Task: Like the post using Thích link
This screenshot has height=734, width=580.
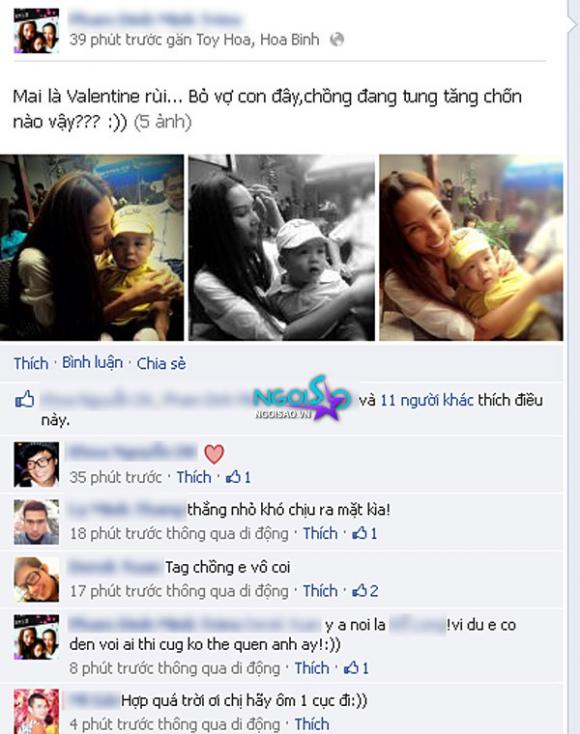Action: [31, 363]
